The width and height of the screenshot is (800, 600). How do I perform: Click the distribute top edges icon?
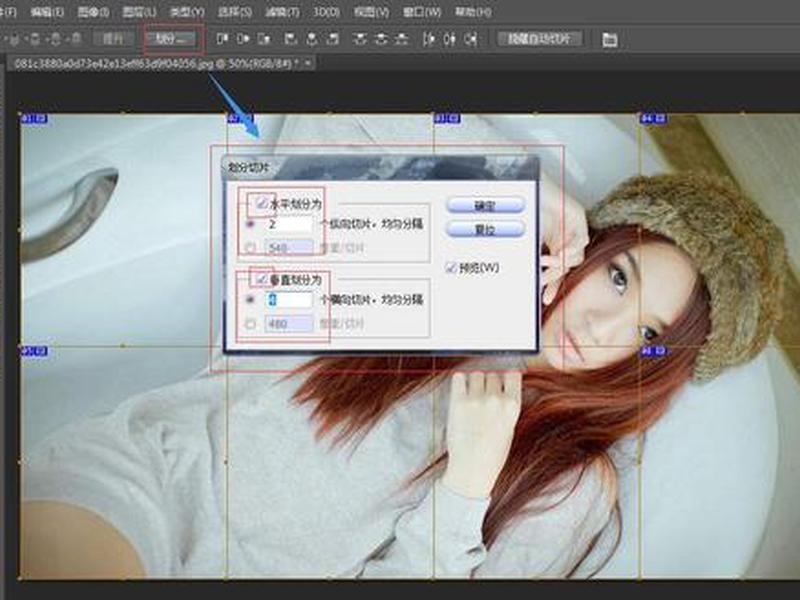[360, 39]
